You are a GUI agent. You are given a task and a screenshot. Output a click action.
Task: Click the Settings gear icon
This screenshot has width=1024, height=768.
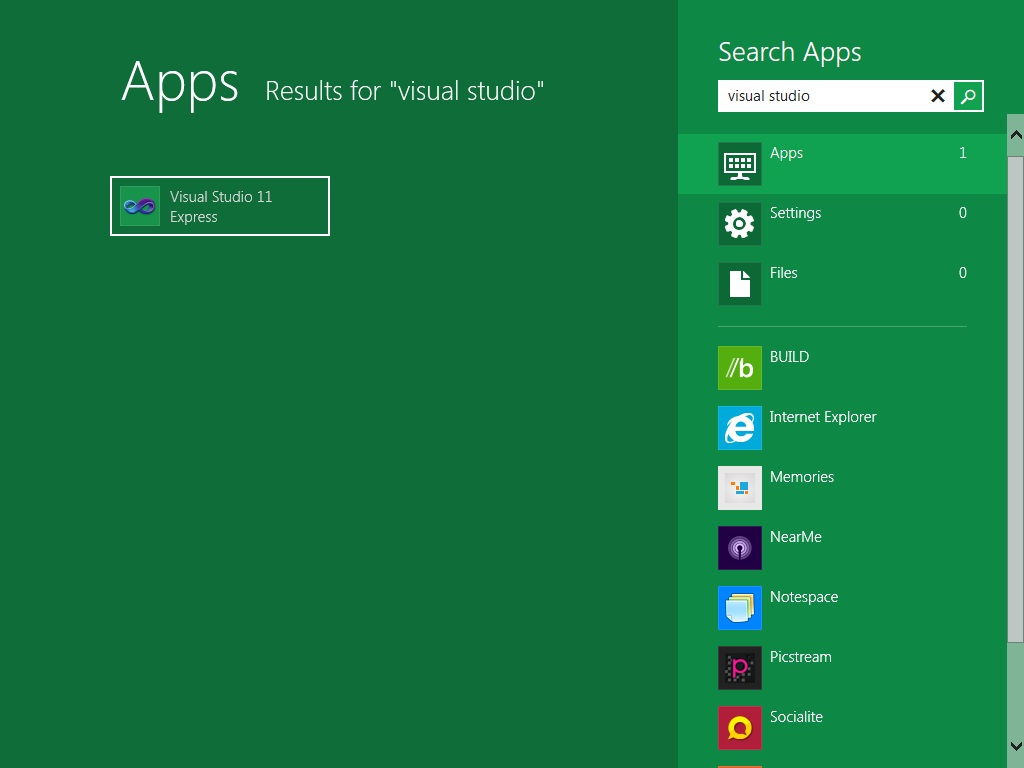coord(739,223)
